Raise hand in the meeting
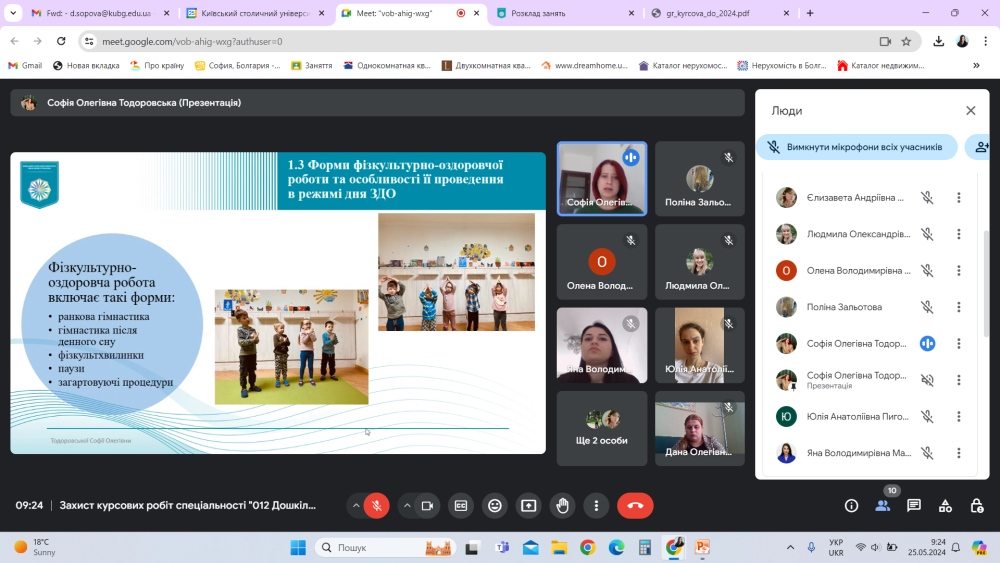Image resolution: width=1000 pixels, height=563 pixels. 563,506
